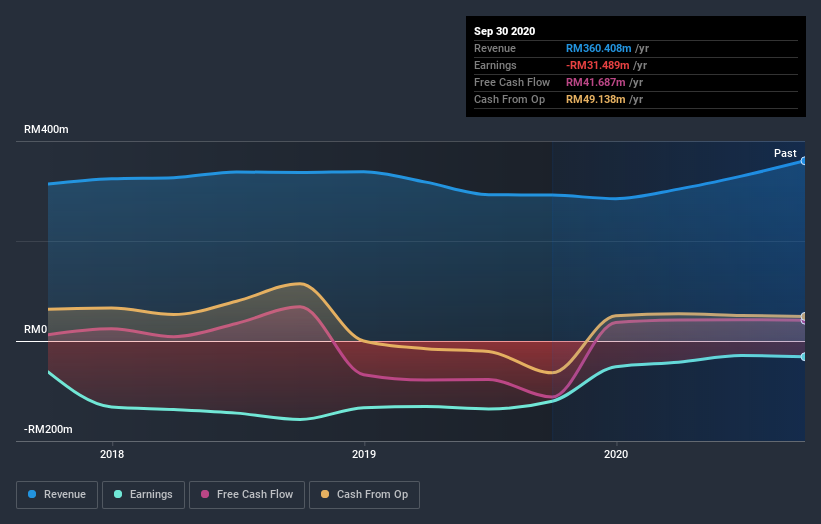
Task: Click the RM400m y-axis label
Action: coord(46,129)
